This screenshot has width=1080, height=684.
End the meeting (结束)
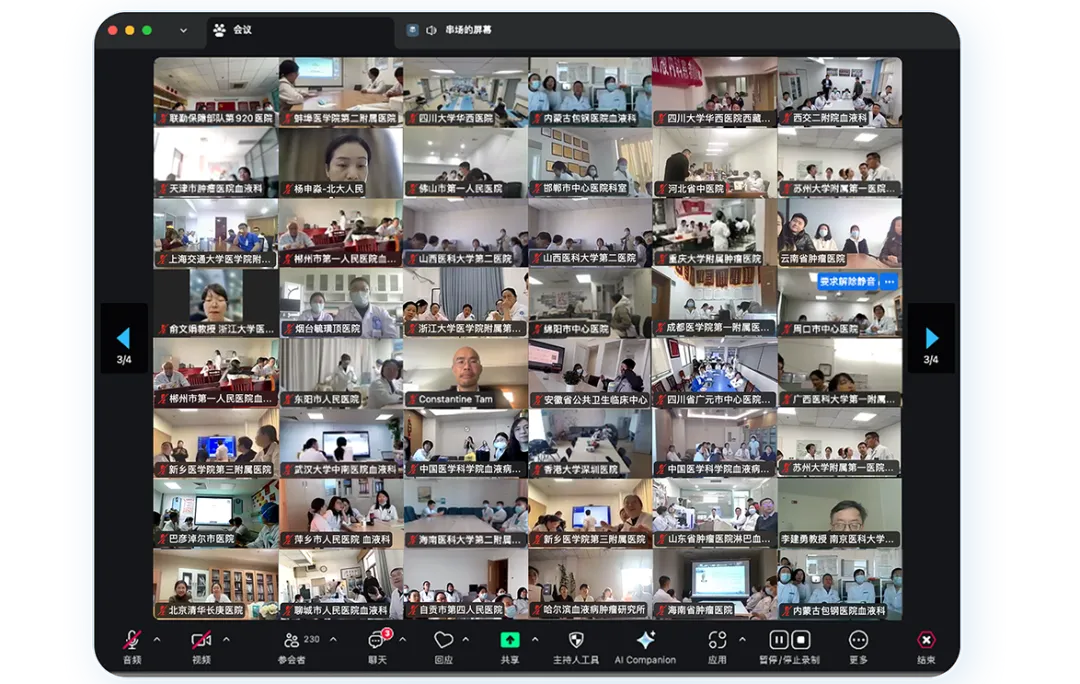(x=926, y=640)
